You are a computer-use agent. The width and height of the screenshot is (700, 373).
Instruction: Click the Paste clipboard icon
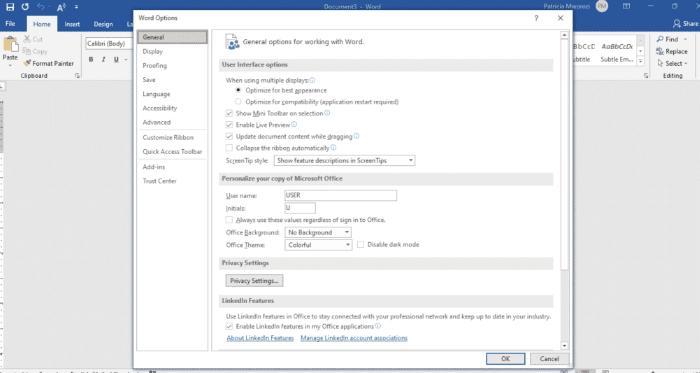[10, 45]
